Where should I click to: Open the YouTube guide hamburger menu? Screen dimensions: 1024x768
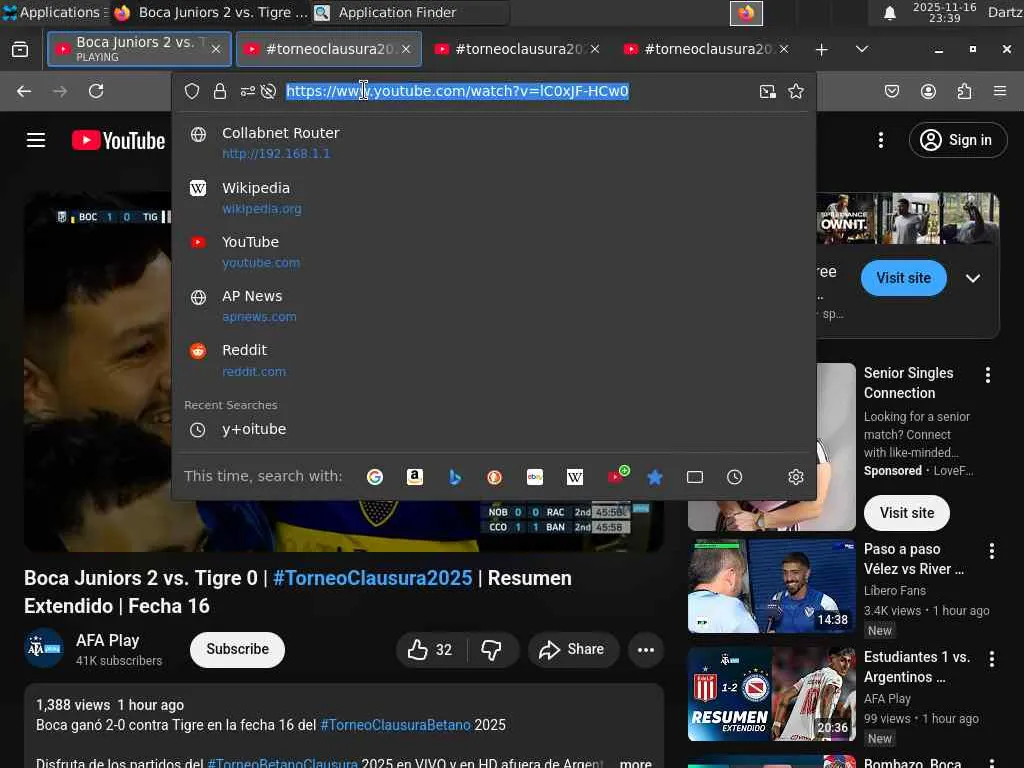coord(36,140)
